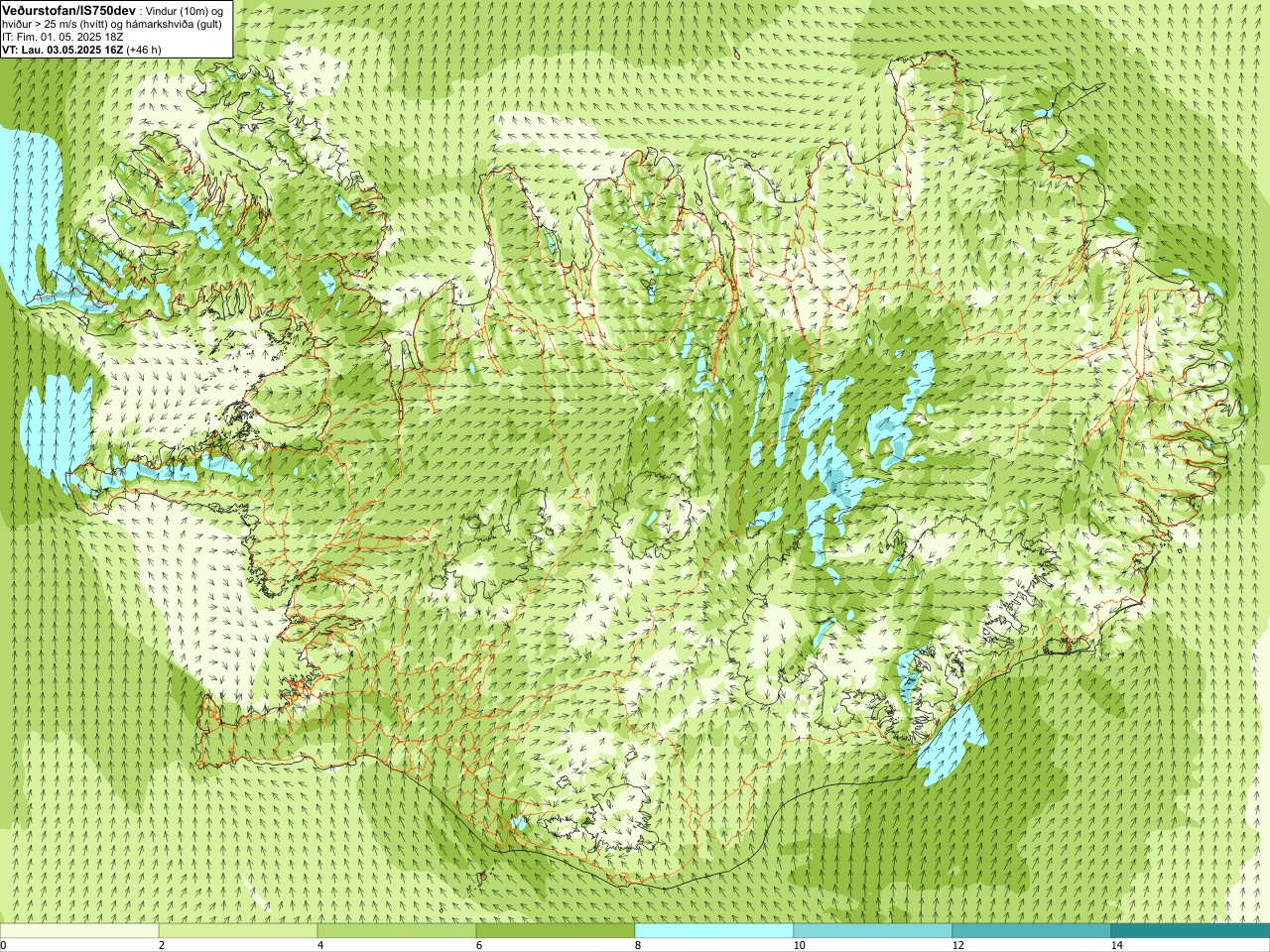1270x952 pixels.
Task: Click the legend scale label '8'
Action: 638,945
